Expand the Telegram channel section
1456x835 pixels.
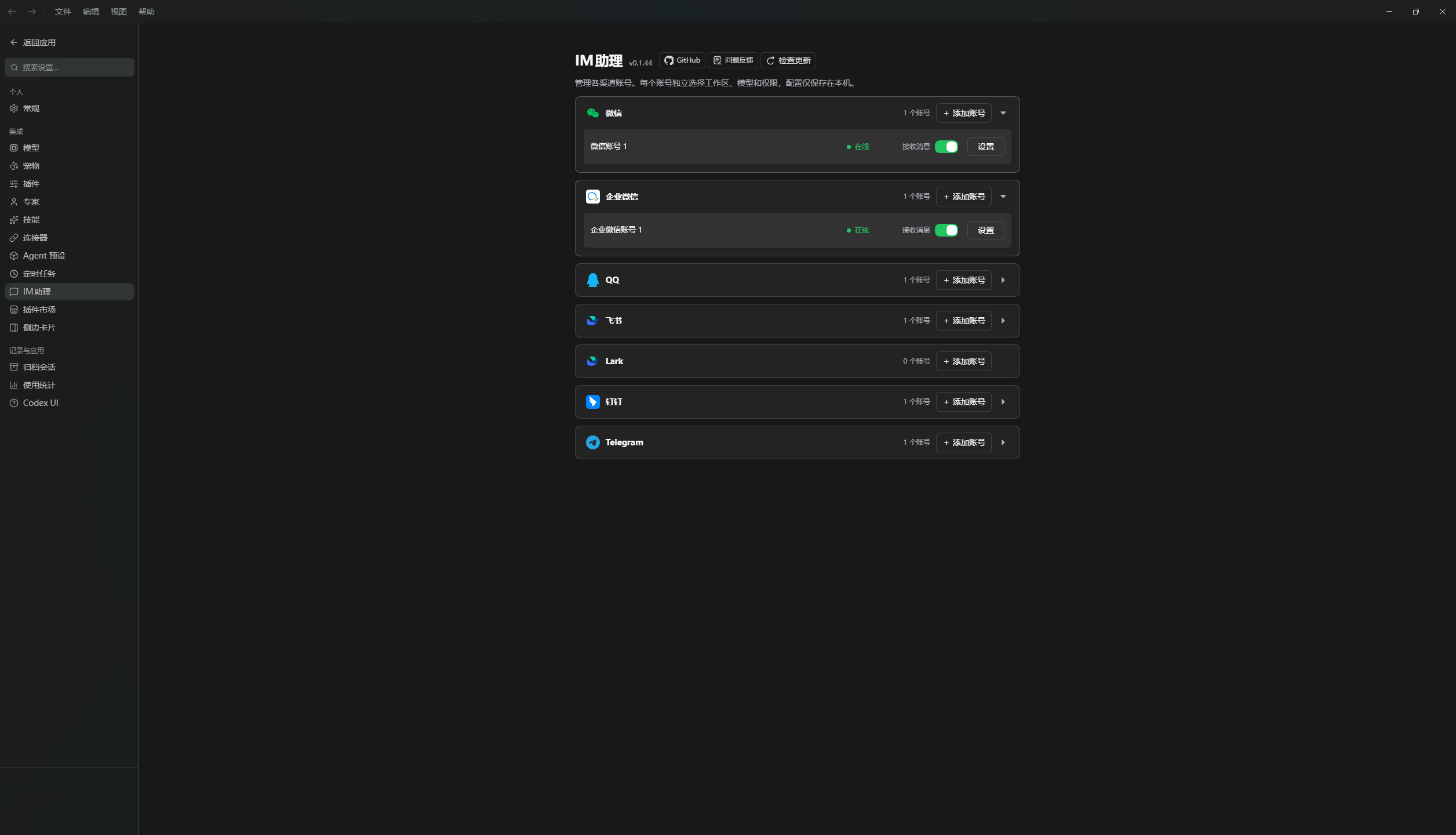click(1003, 442)
